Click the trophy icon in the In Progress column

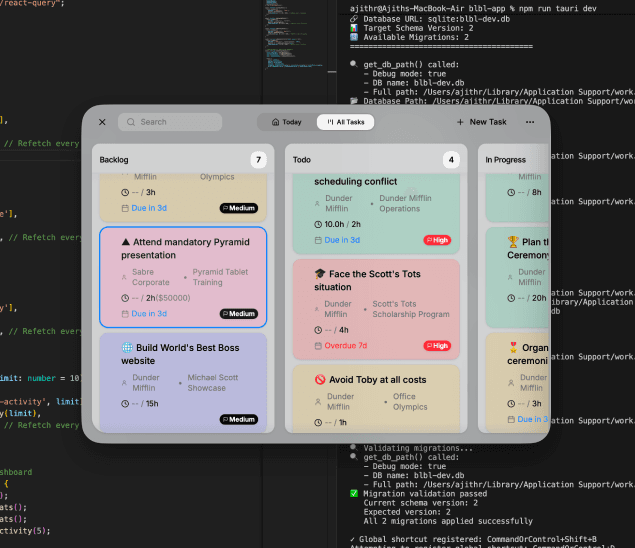[513, 242]
